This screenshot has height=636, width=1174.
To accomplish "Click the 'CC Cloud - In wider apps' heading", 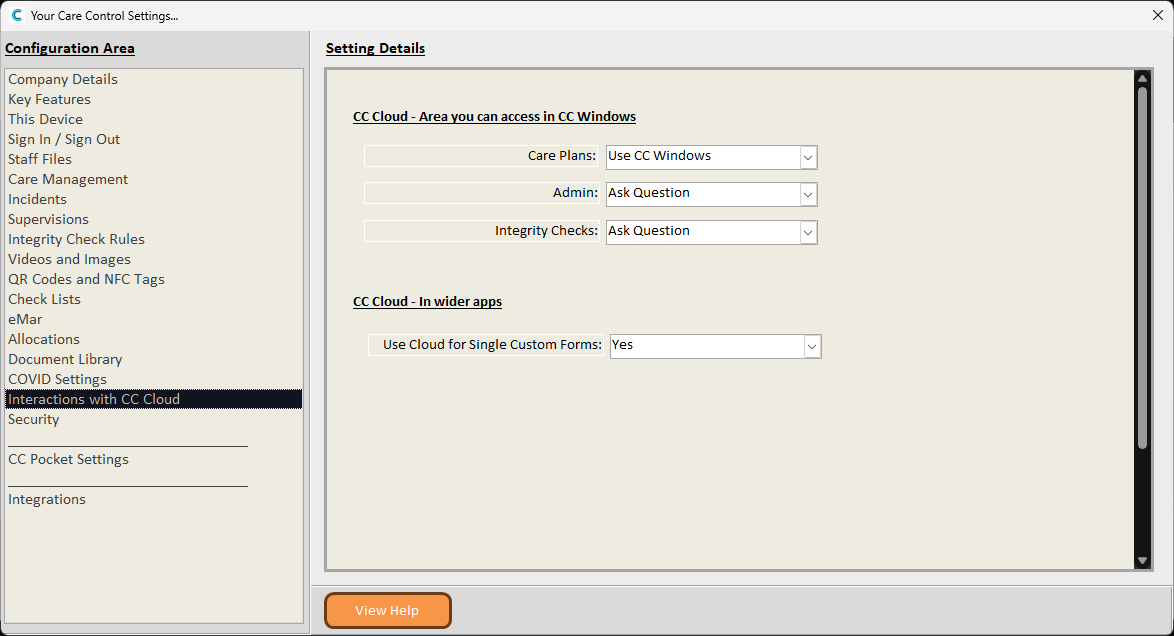I will click(428, 302).
